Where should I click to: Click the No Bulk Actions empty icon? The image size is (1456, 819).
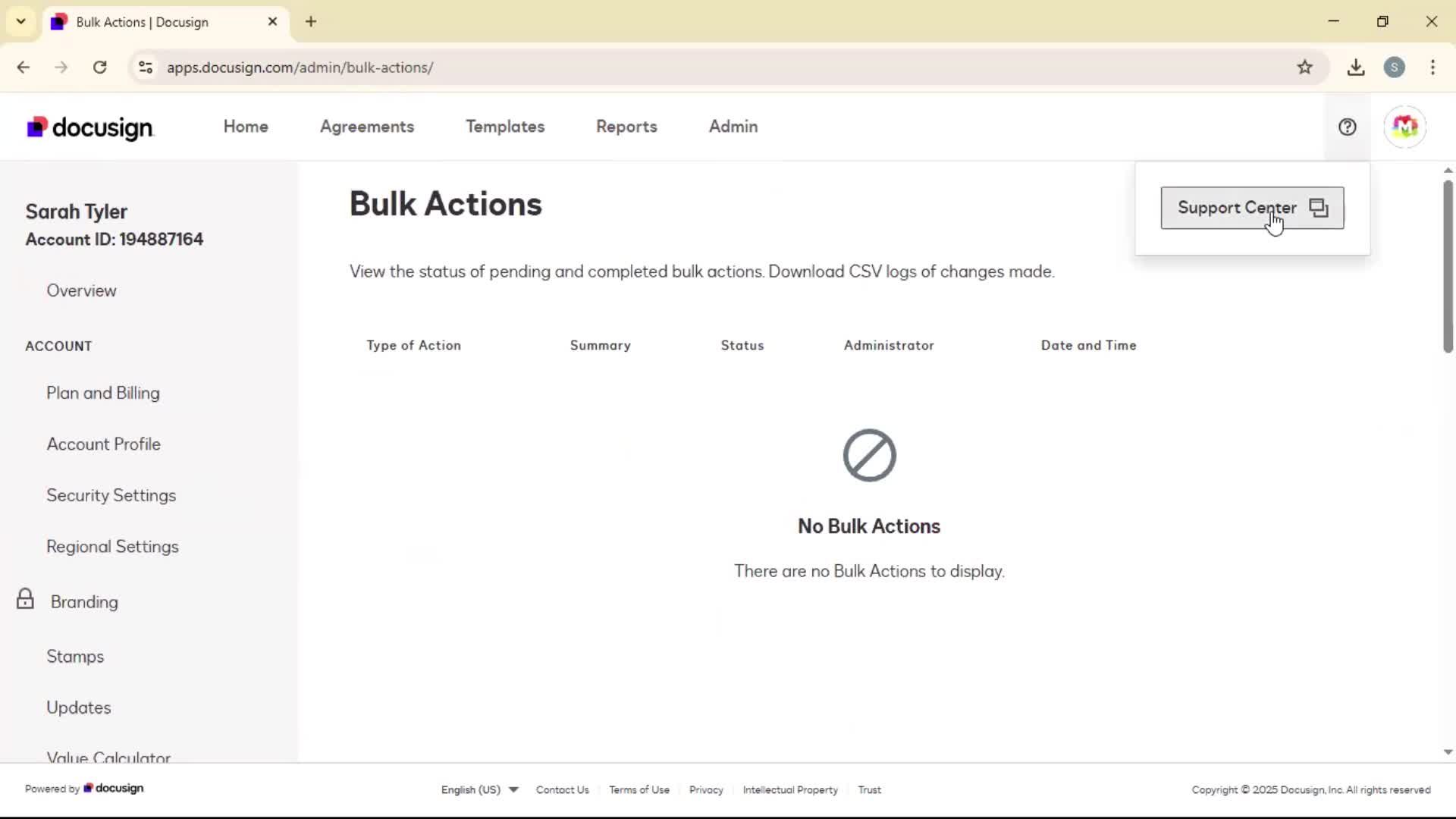coord(869,455)
